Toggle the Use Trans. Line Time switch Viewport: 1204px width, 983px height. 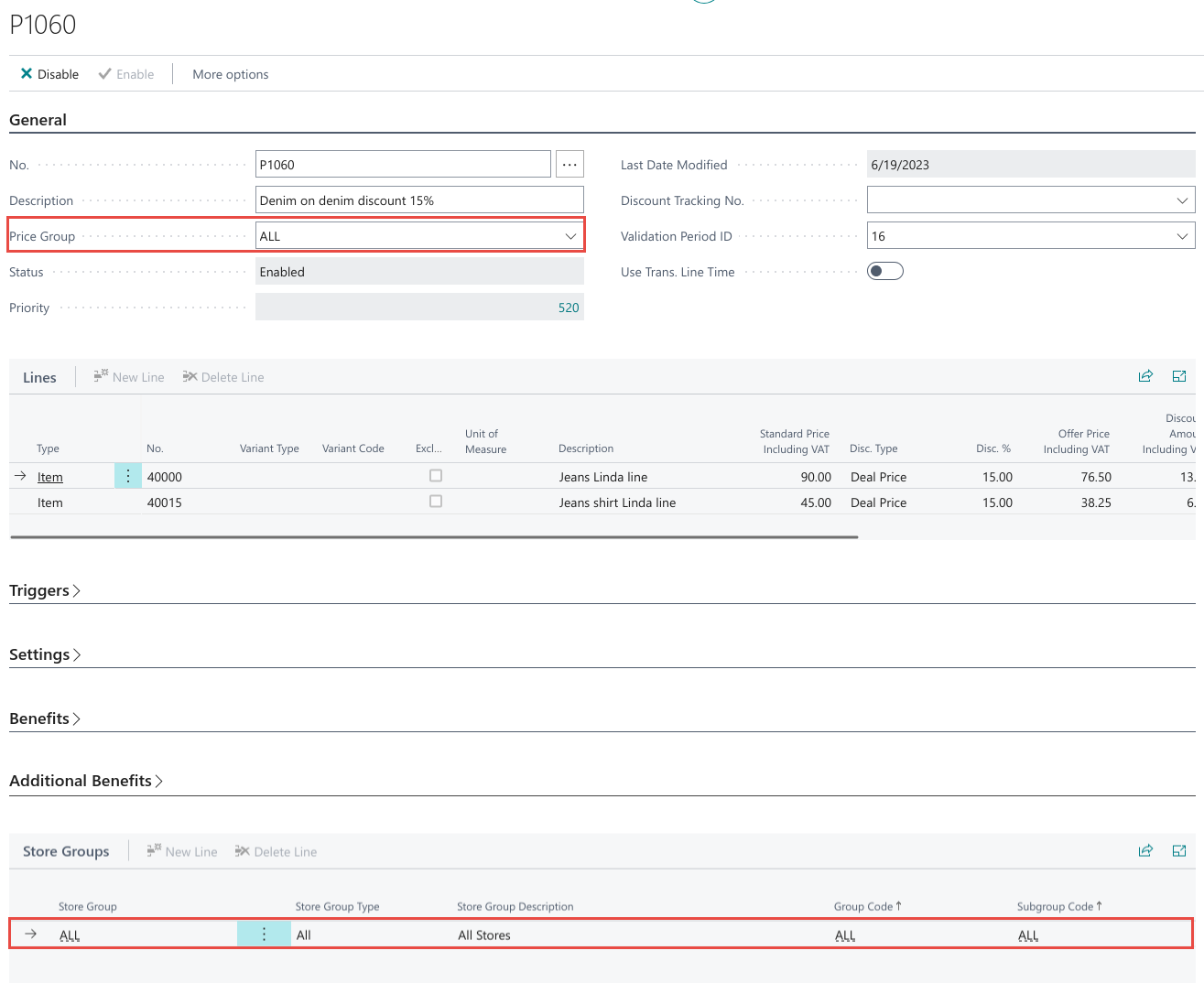884,271
